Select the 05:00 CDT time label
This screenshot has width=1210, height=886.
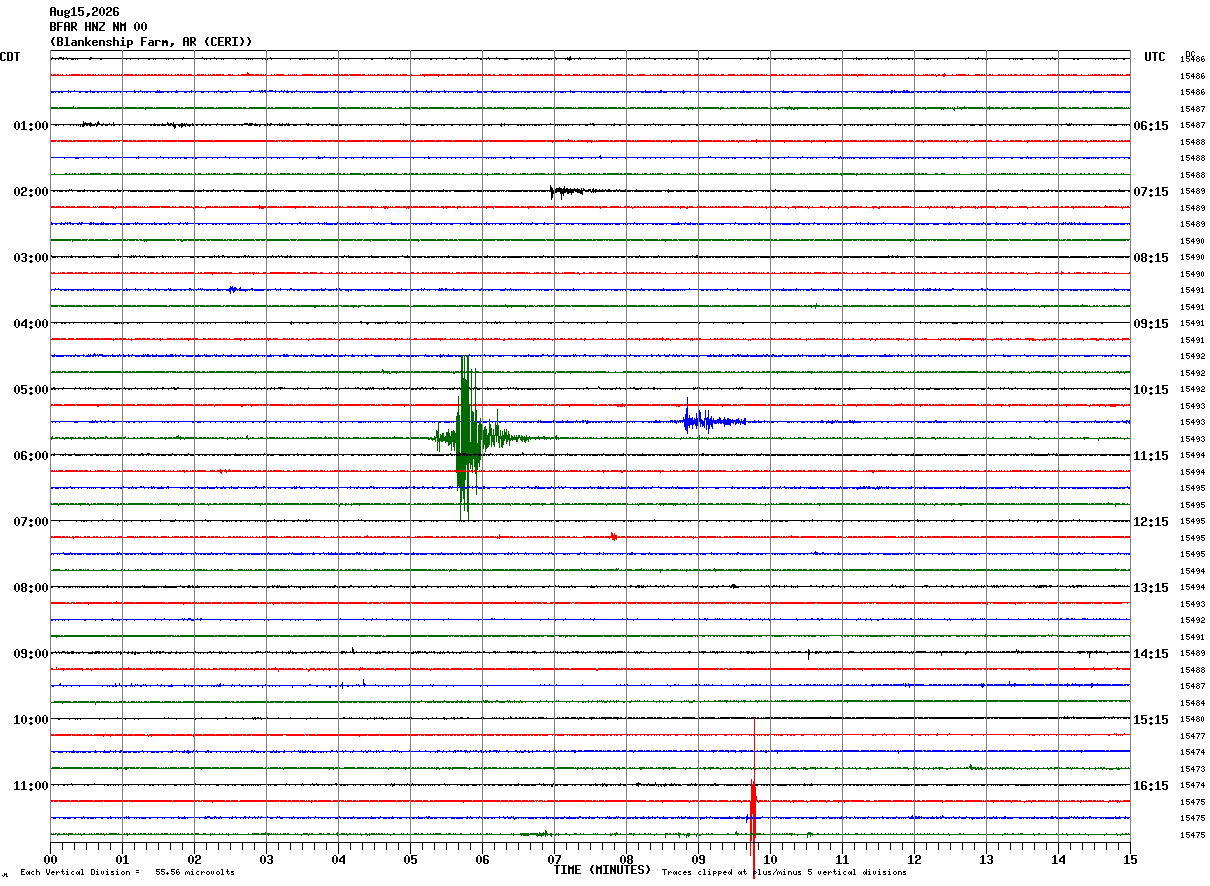(30, 390)
